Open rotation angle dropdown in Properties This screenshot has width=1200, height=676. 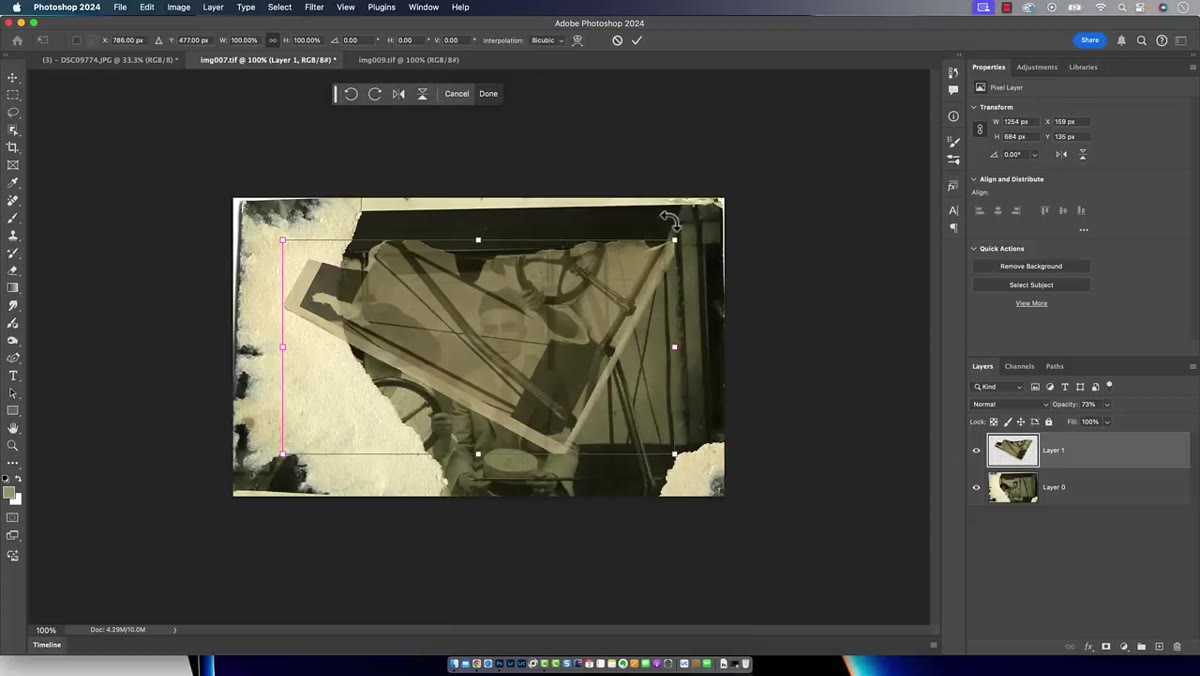1034,155
